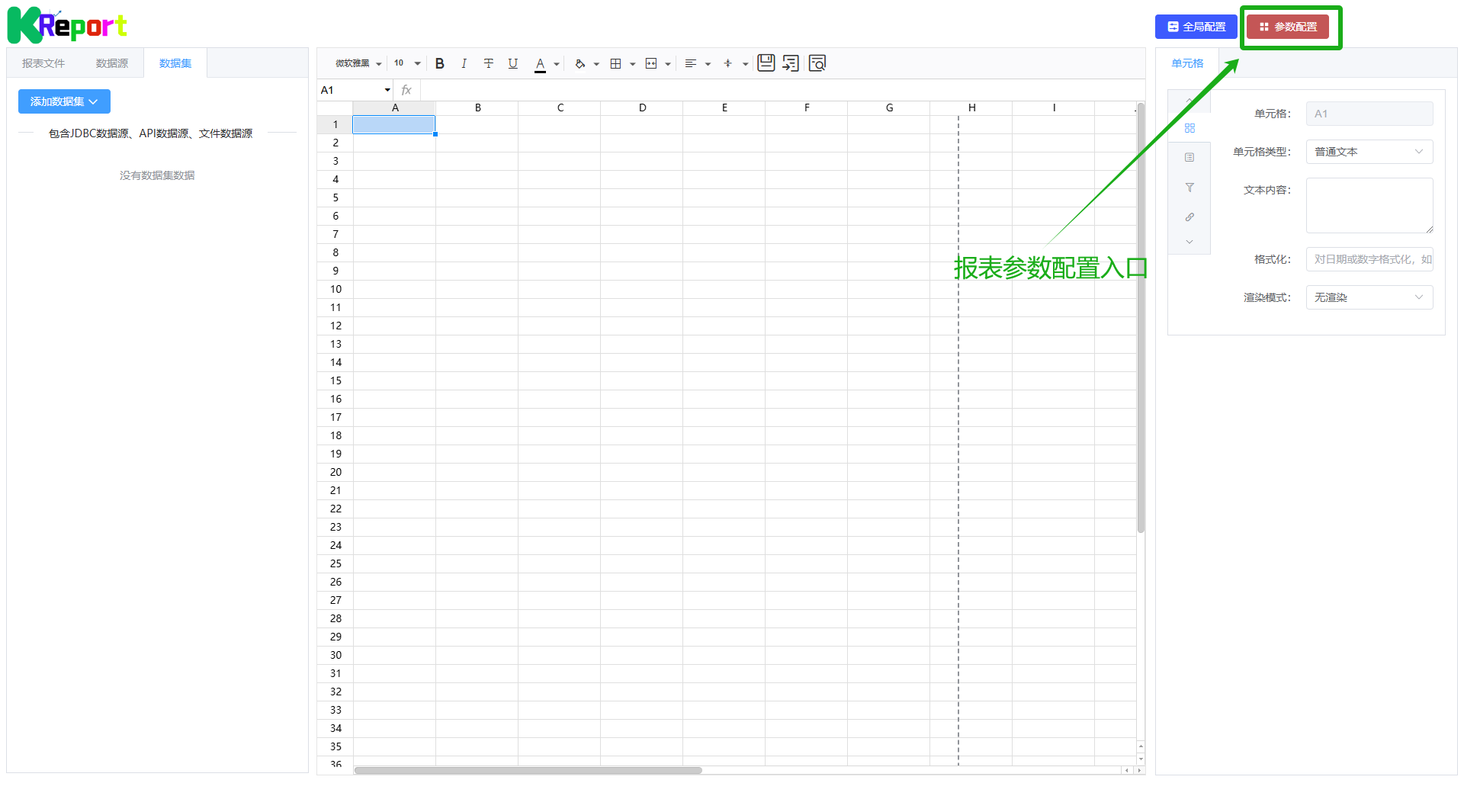
Task: Open 参数配置 button
Action: pos(1288,27)
